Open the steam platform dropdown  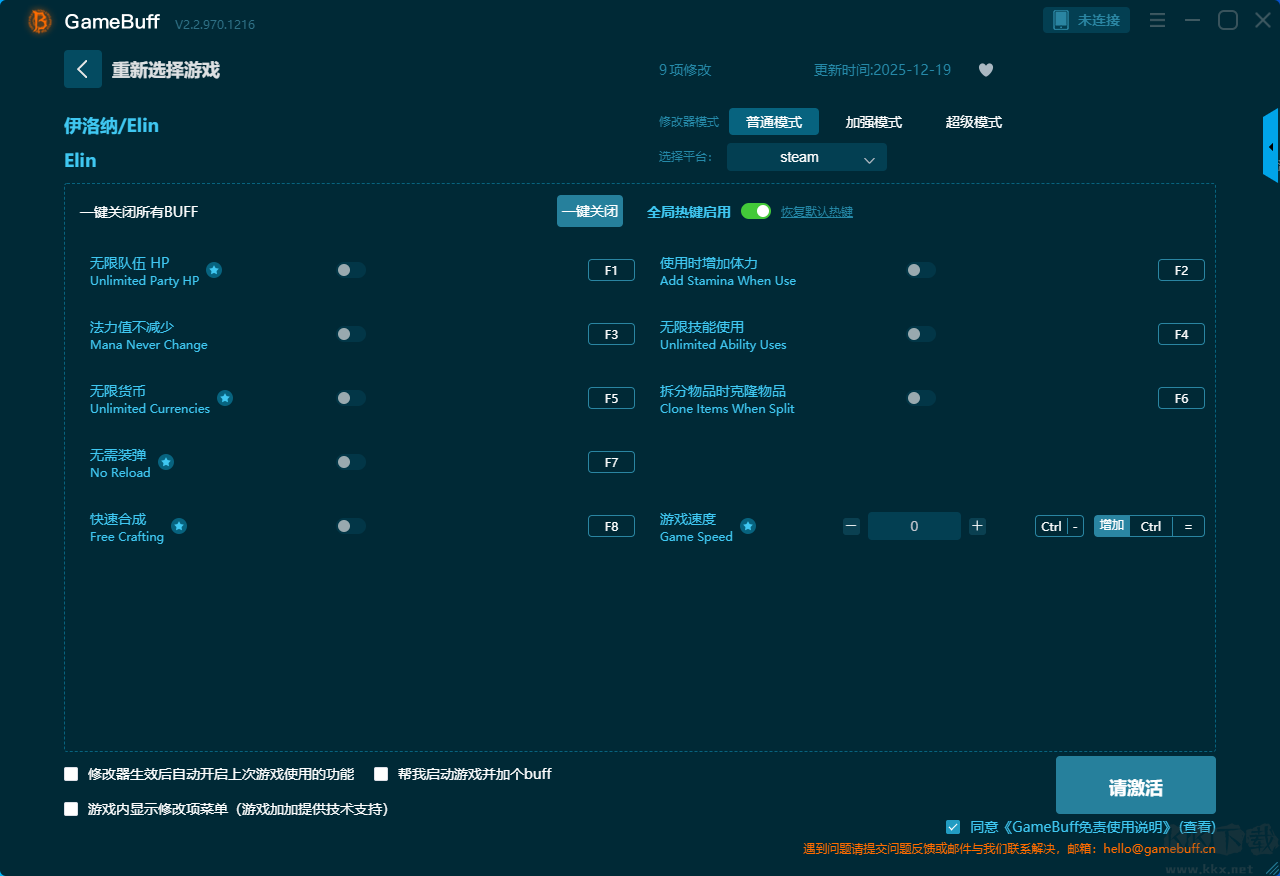tap(806, 157)
